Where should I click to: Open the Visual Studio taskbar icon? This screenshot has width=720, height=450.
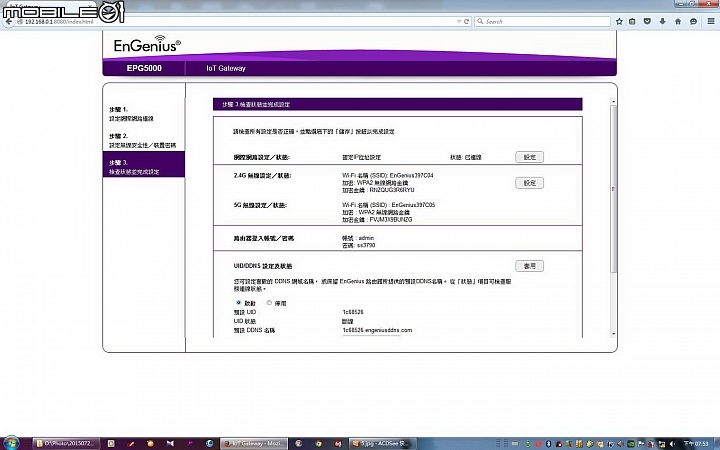click(170, 444)
